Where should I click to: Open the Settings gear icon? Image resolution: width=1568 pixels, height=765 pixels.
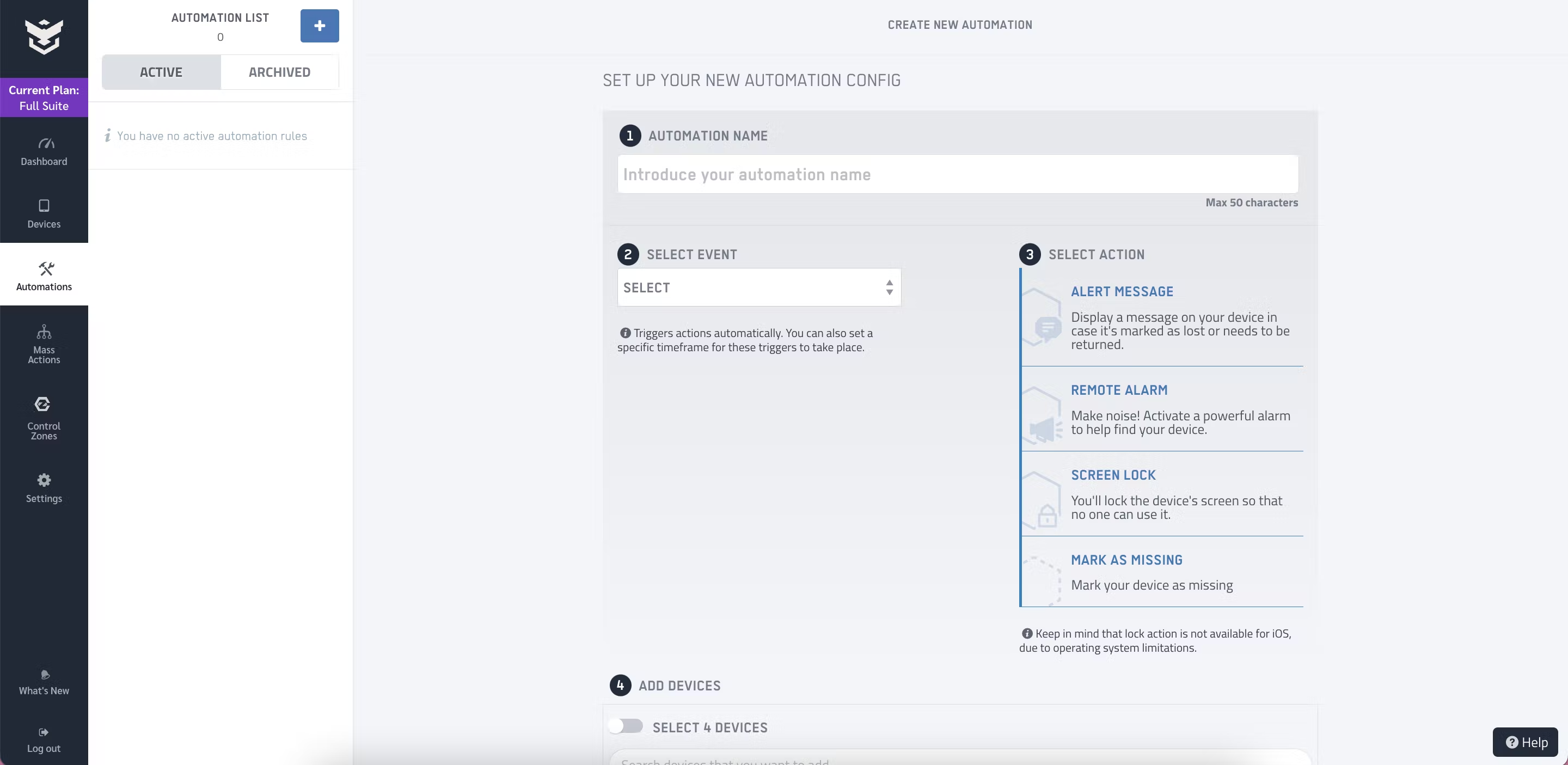point(44,480)
